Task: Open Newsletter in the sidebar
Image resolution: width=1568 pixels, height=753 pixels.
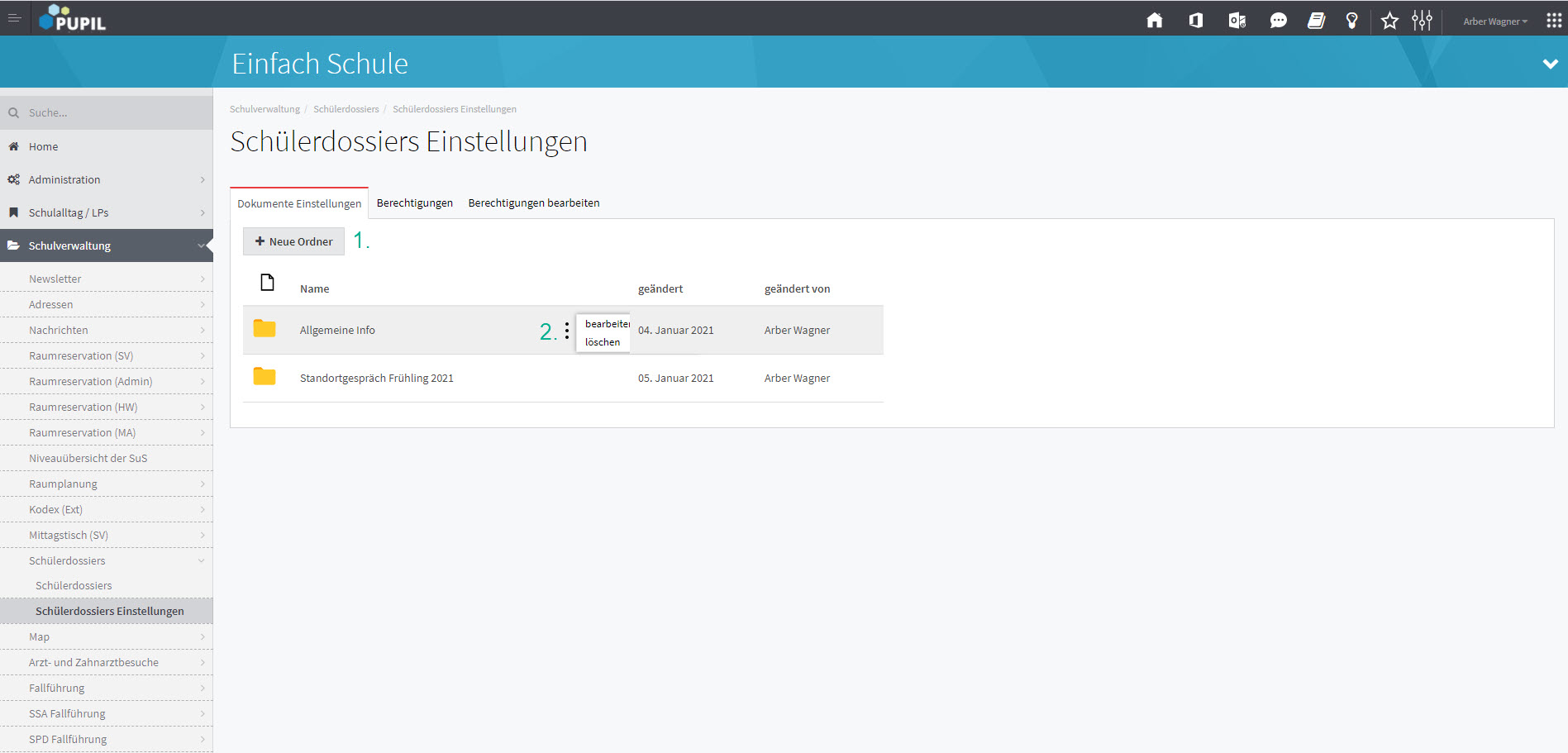Action: [107, 279]
